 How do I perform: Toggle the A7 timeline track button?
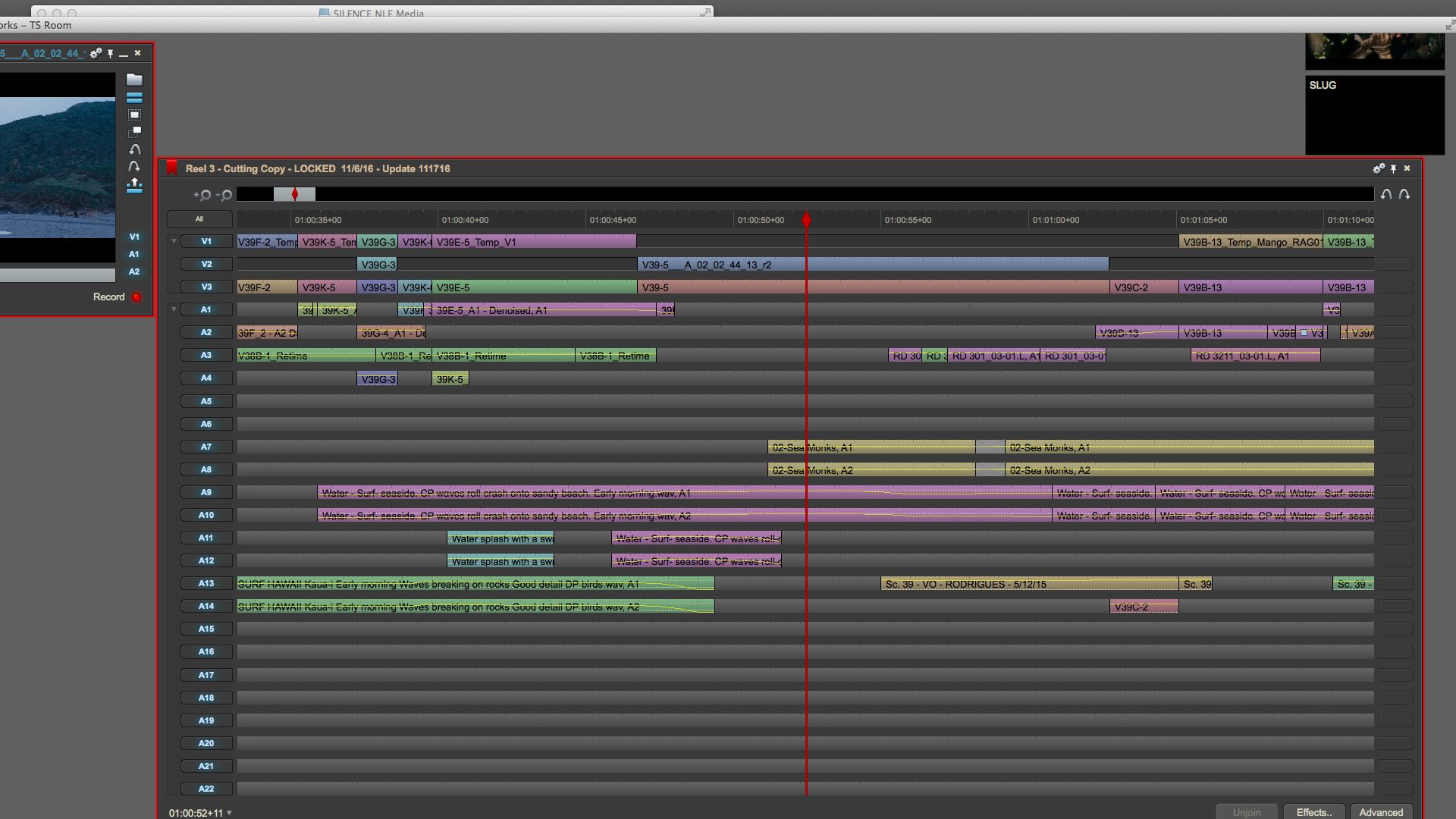pyautogui.click(x=206, y=447)
